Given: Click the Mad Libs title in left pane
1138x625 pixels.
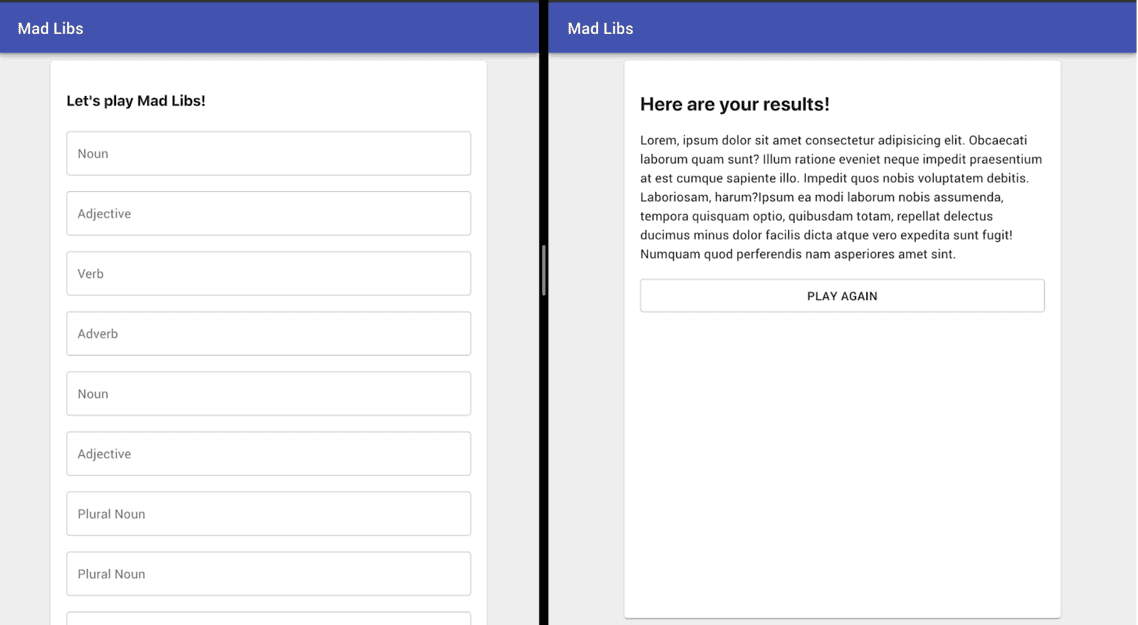Looking at the screenshot, I should 50,28.
